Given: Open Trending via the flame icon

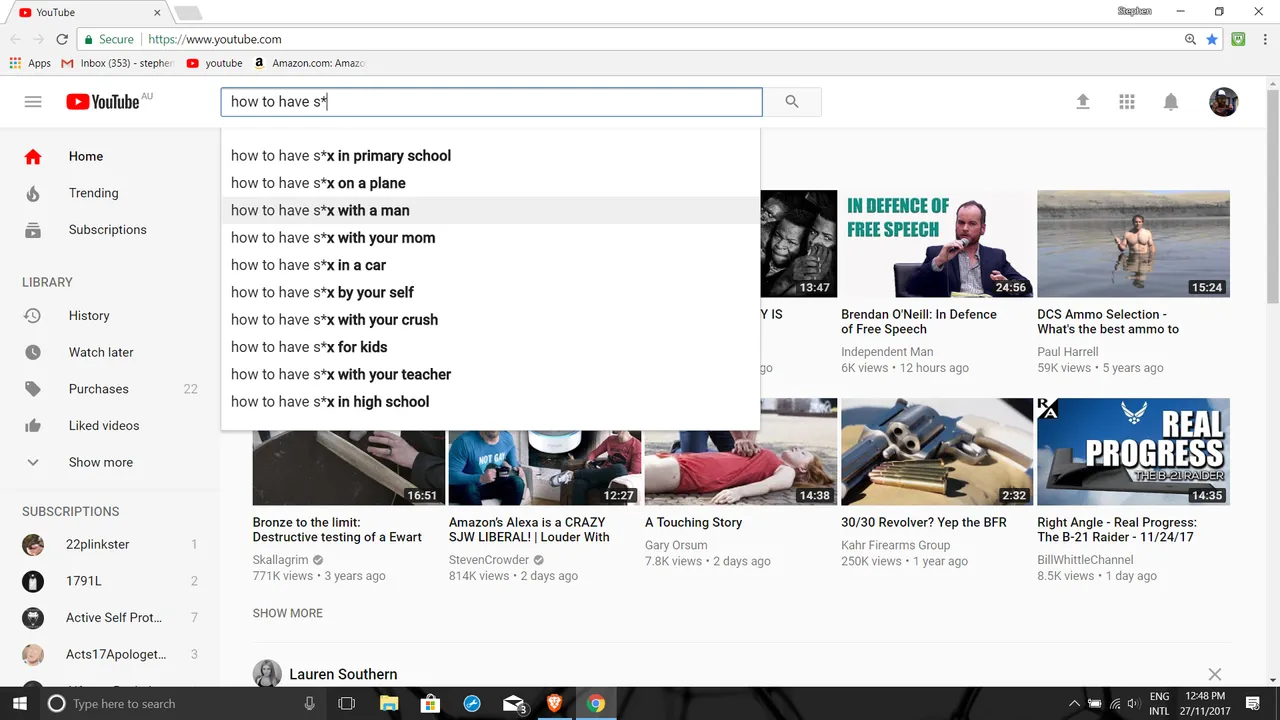Looking at the screenshot, I should point(33,193).
